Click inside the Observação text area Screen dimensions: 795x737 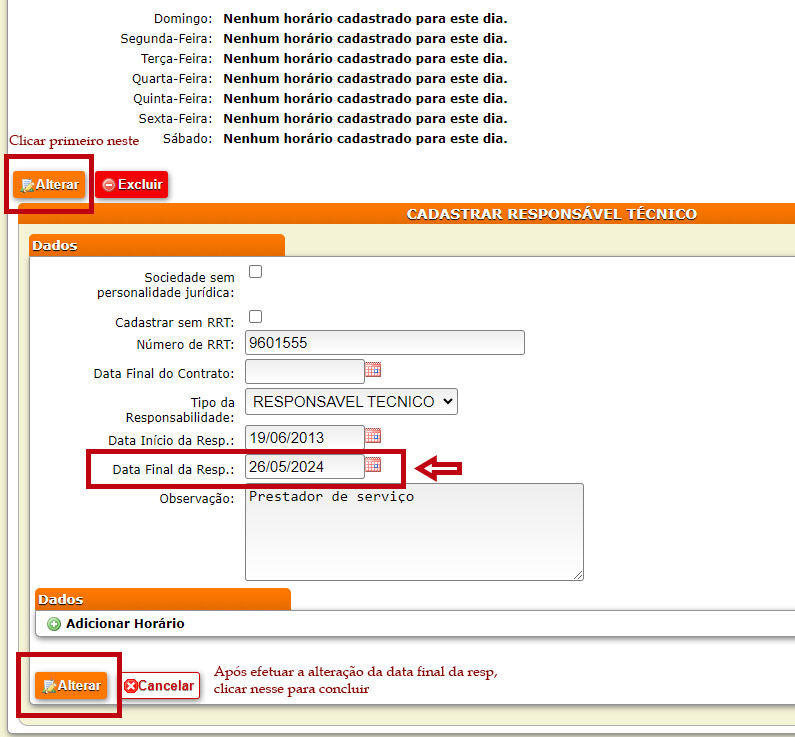(413, 531)
